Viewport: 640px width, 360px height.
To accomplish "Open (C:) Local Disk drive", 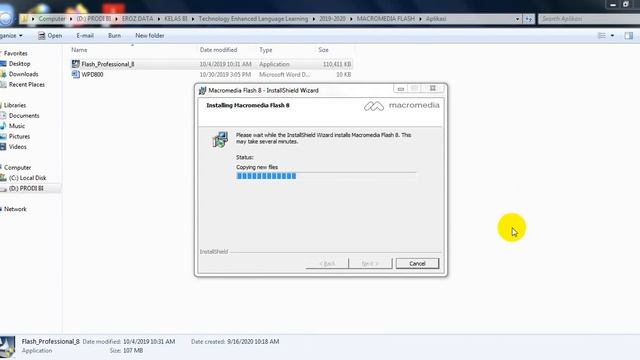I will pyautogui.click(x=27, y=178).
